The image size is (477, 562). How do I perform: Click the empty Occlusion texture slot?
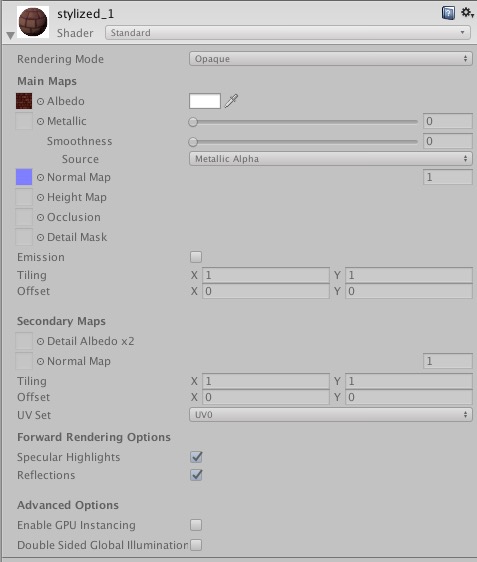pyautogui.click(x=24, y=217)
